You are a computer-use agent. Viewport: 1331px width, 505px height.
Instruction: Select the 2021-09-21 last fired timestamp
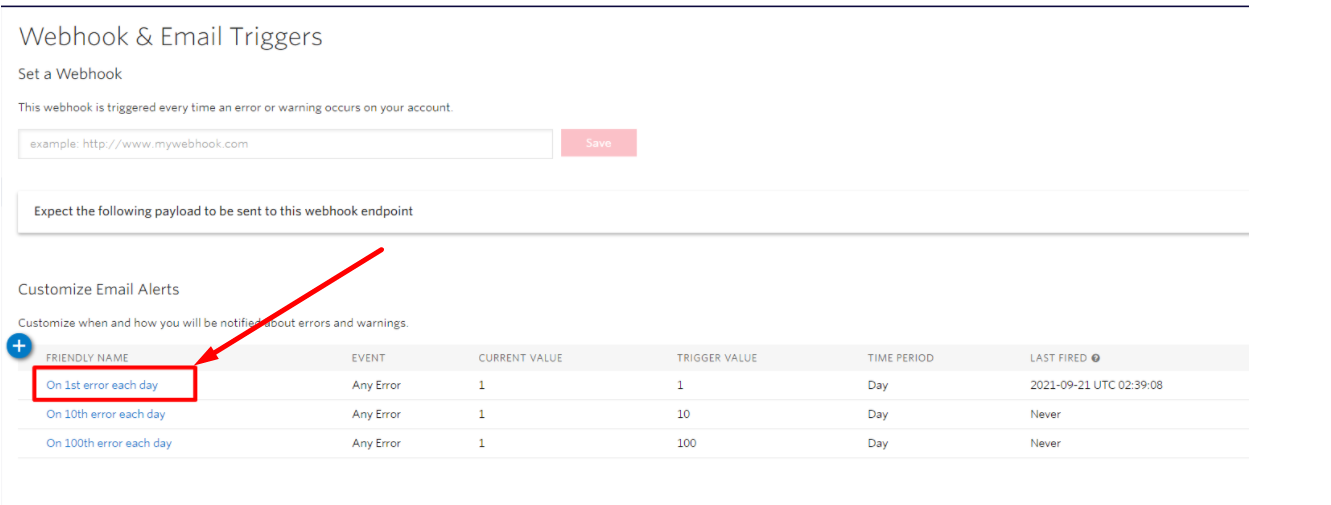click(1096, 385)
